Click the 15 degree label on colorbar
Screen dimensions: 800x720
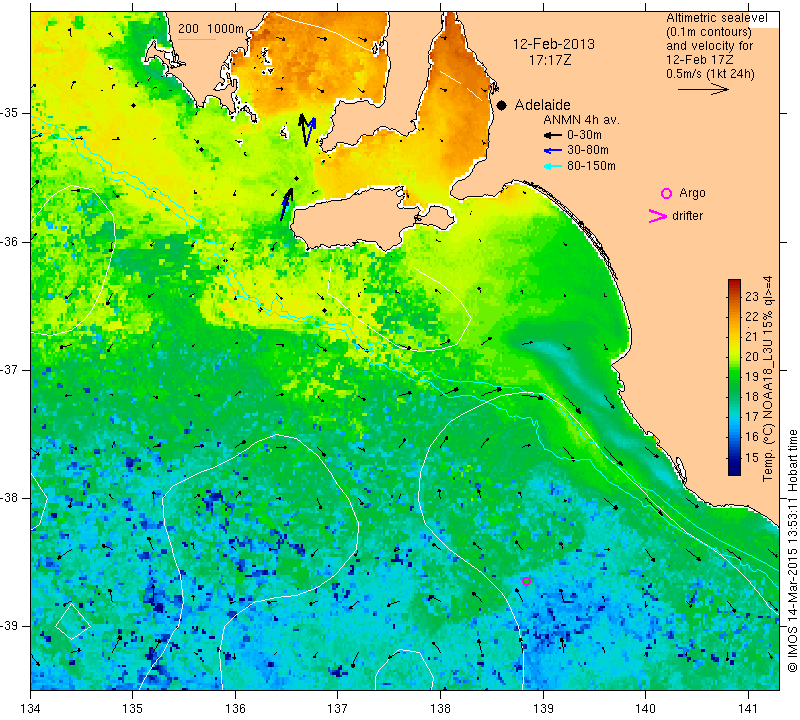(752, 457)
